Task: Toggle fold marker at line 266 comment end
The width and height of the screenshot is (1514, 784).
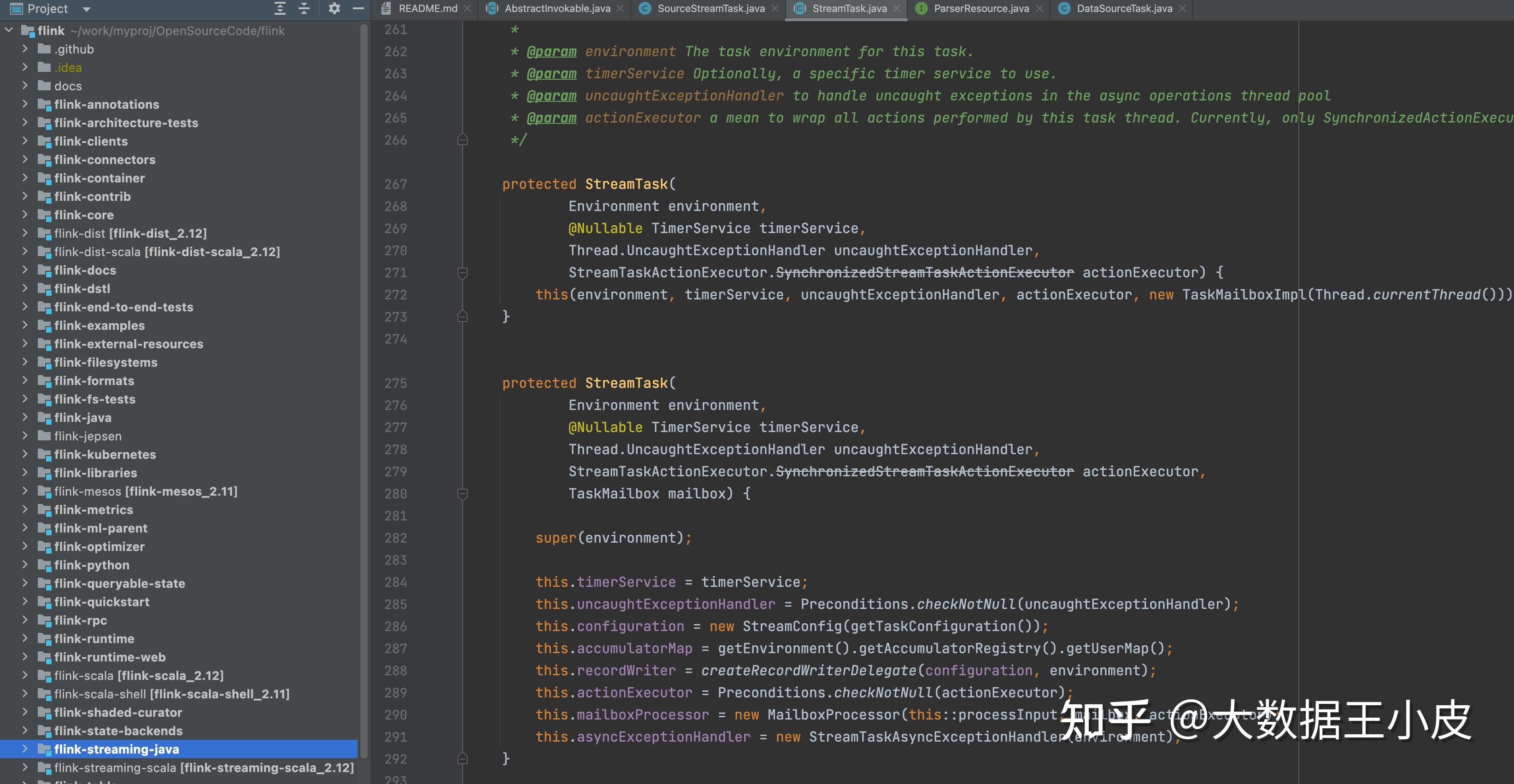Action: [463, 140]
